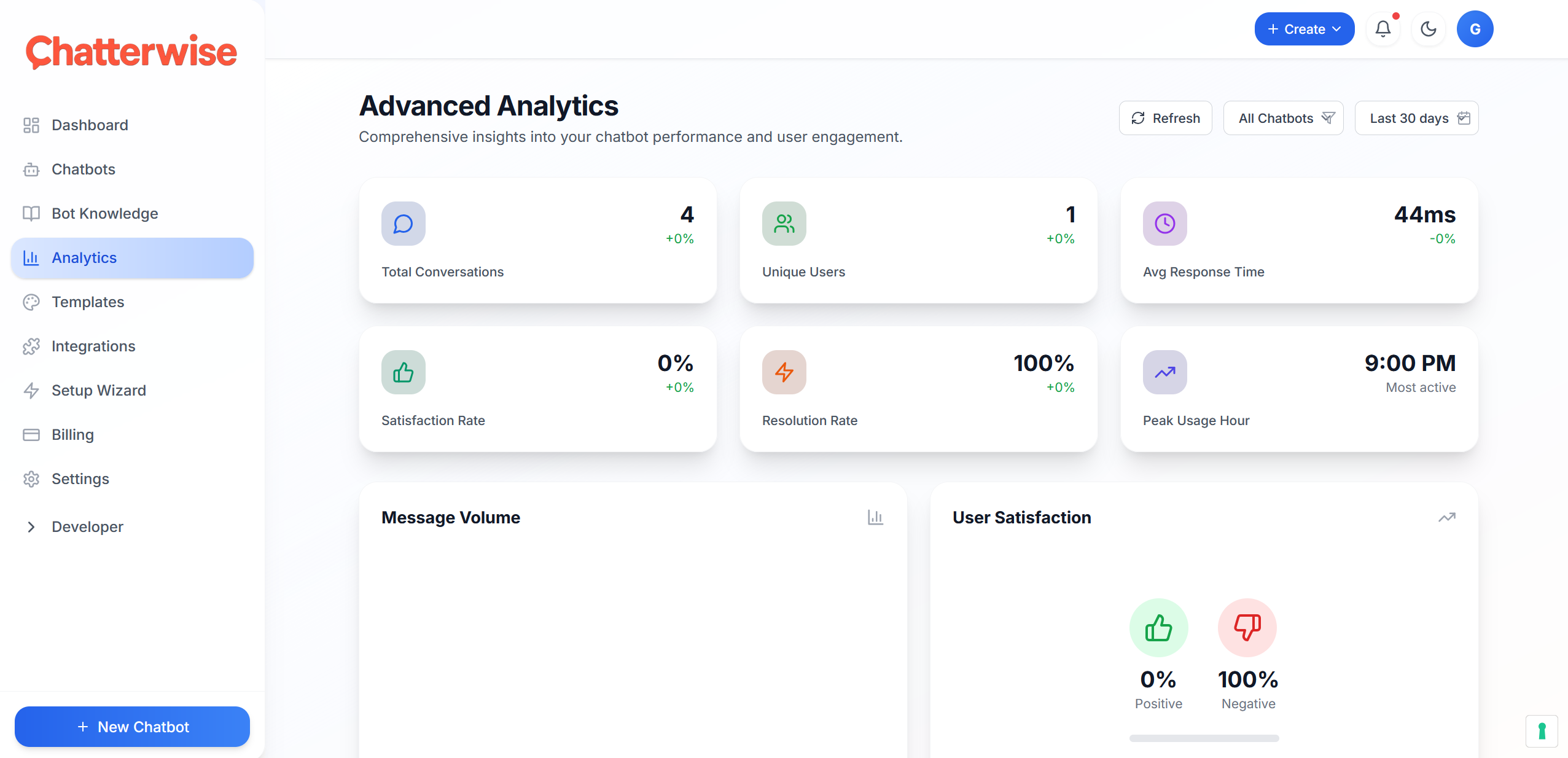Click the Resolution Rate lightning icon
Image resolution: width=1568 pixels, height=758 pixels.
tap(784, 372)
